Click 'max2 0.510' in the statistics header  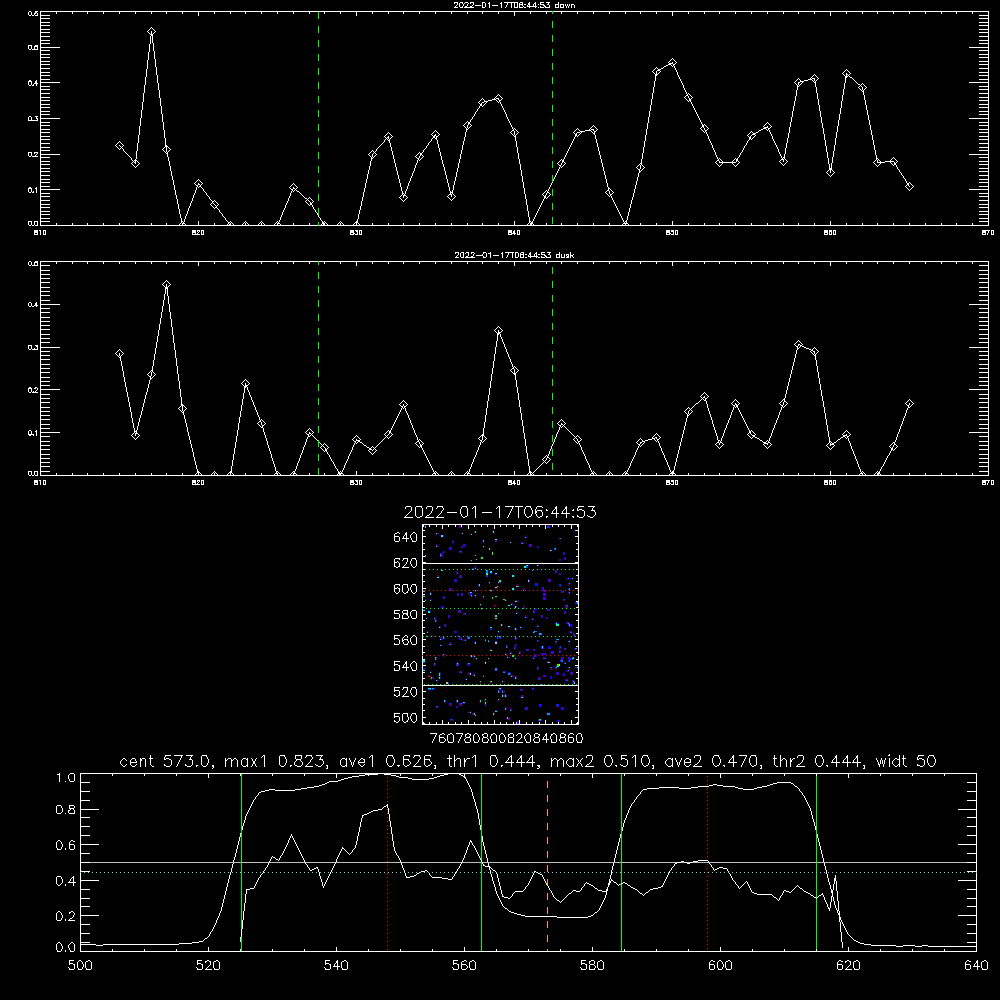click(x=603, y=761)
